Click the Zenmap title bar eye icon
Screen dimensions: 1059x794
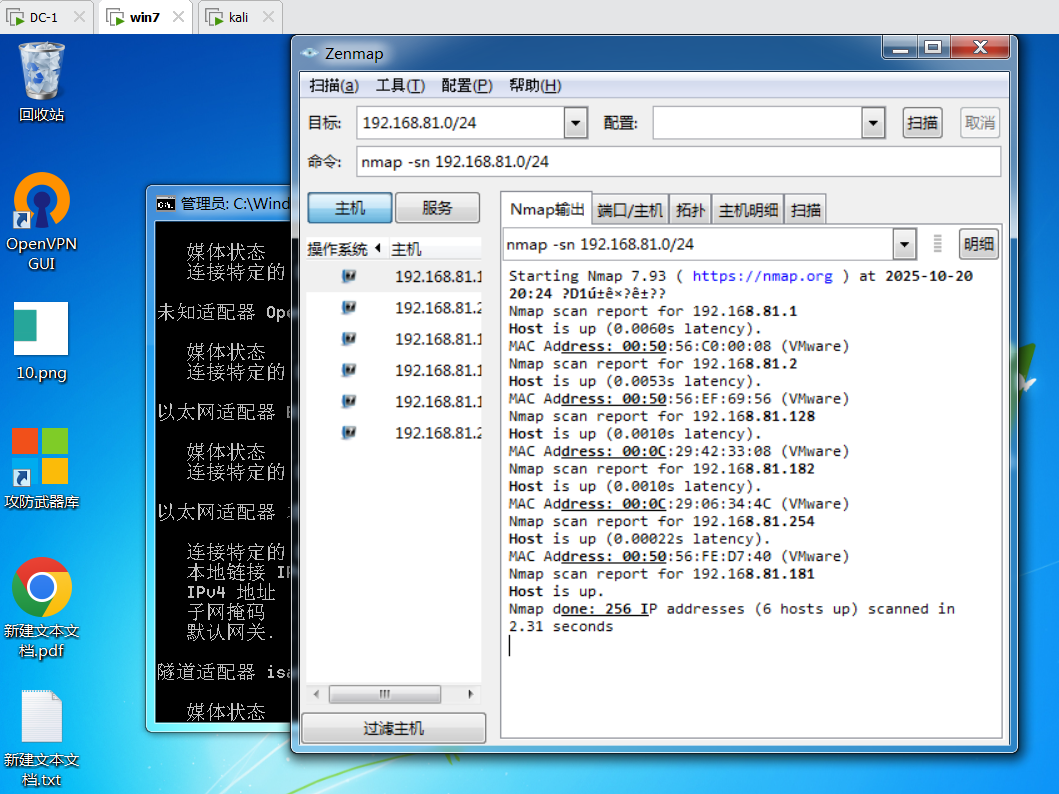(x=309, y=53)
